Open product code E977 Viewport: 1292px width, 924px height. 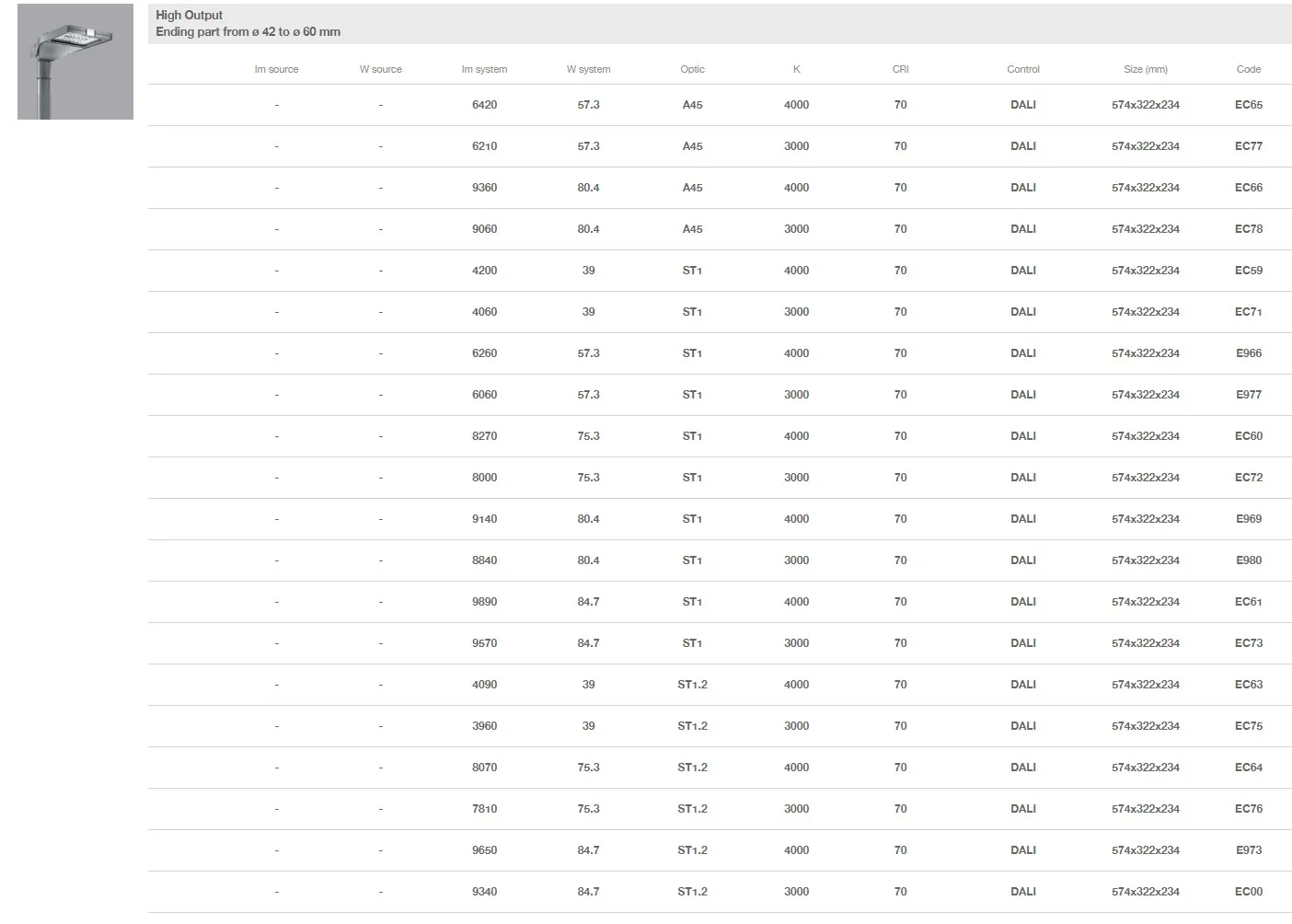click(1248, 395)
